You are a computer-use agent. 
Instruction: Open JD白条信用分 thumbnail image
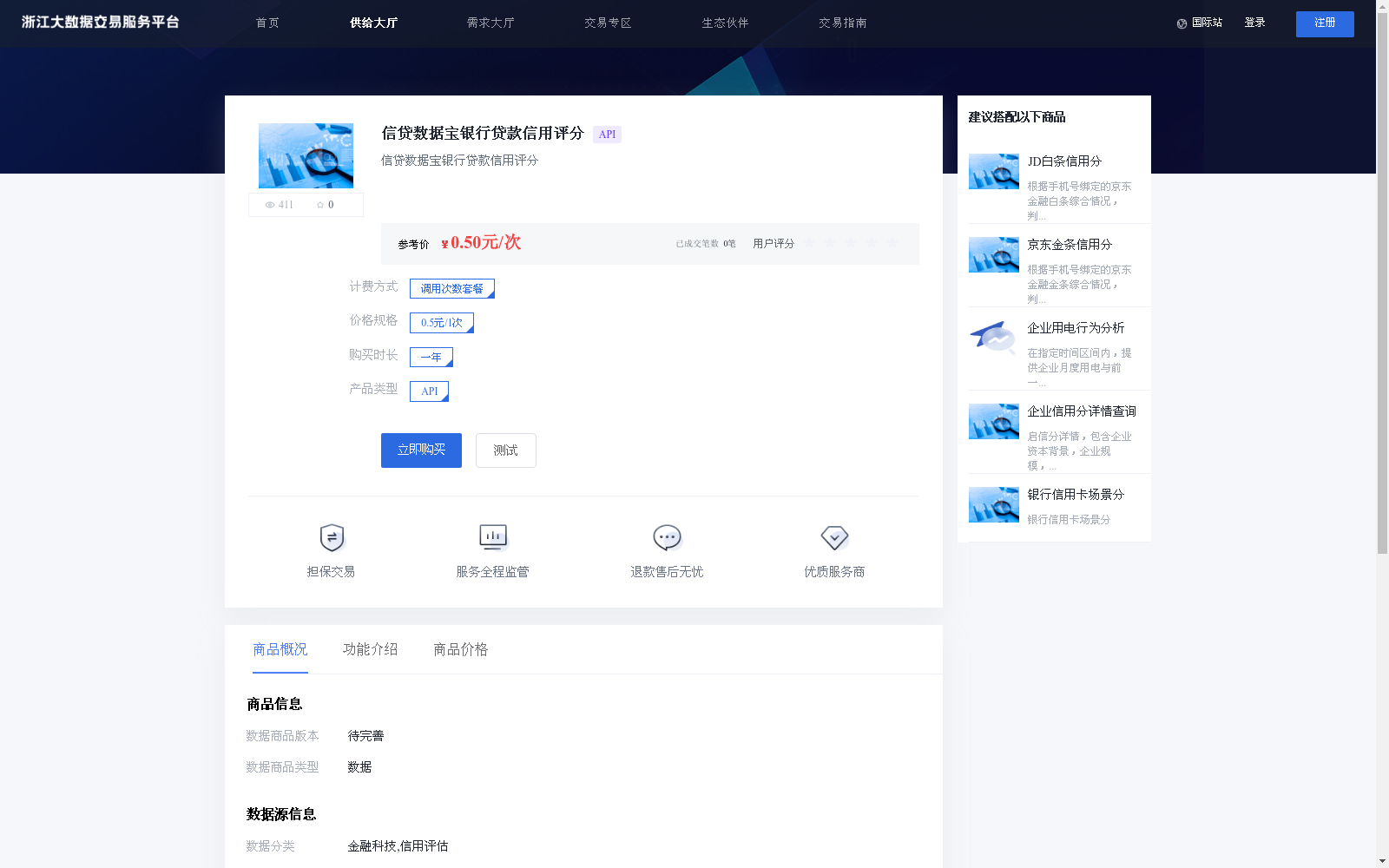994,172
